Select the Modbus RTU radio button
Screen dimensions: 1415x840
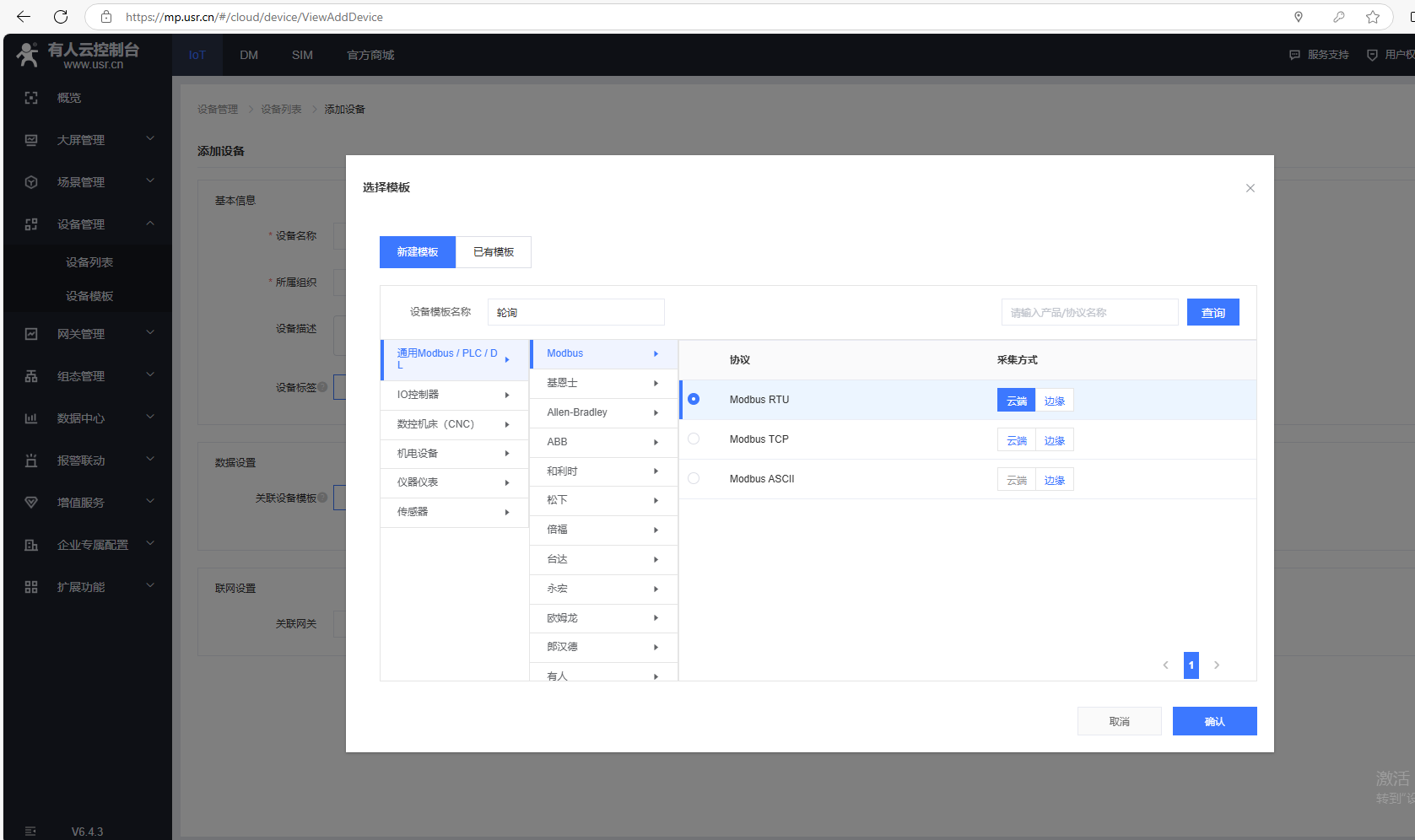[694, 399]
